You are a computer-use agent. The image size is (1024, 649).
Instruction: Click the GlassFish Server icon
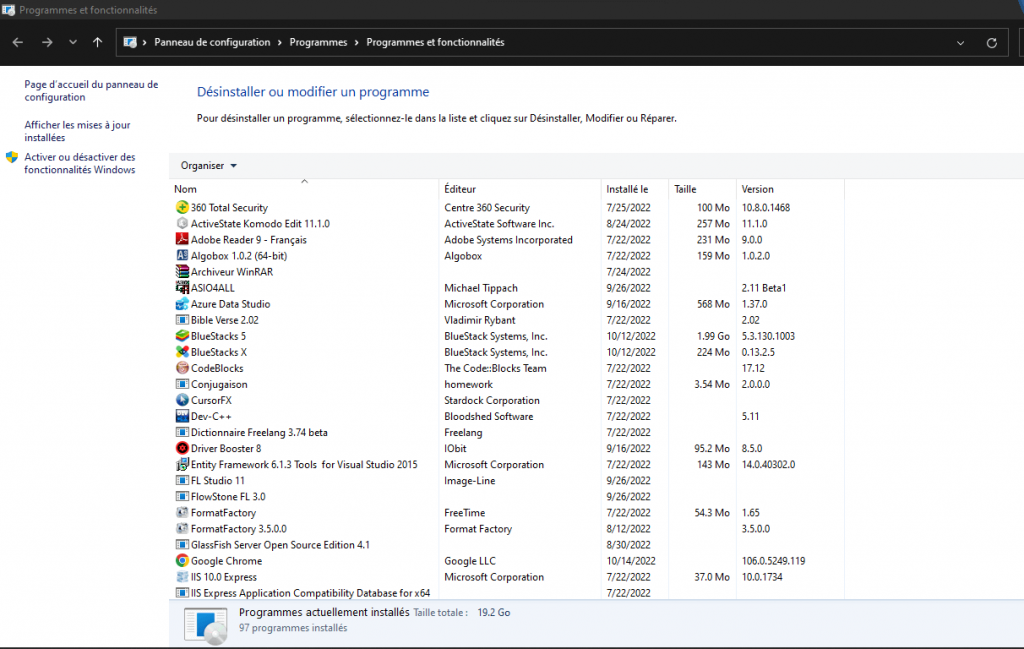[x=182, y=545]
